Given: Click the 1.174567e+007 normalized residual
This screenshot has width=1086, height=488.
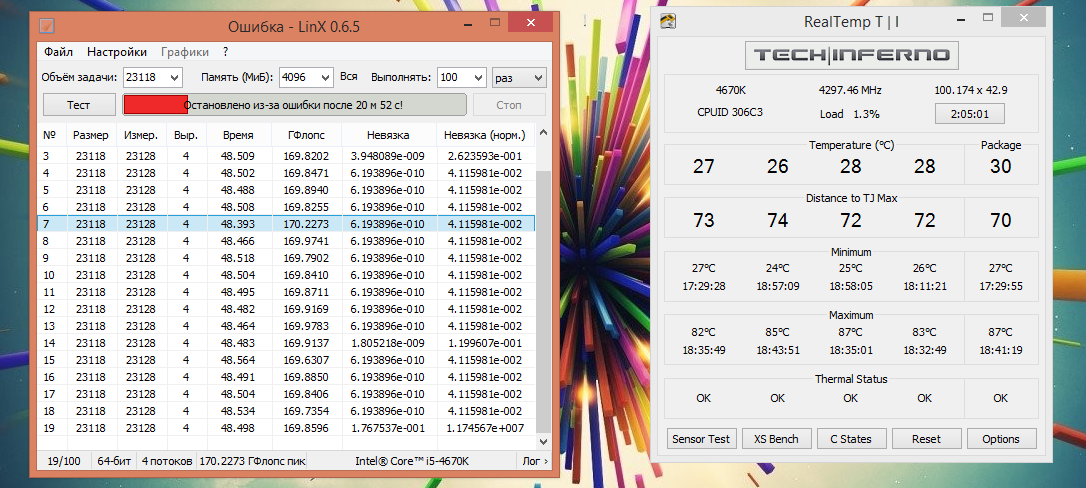Looking at the screenshot, I should [485, 428].
